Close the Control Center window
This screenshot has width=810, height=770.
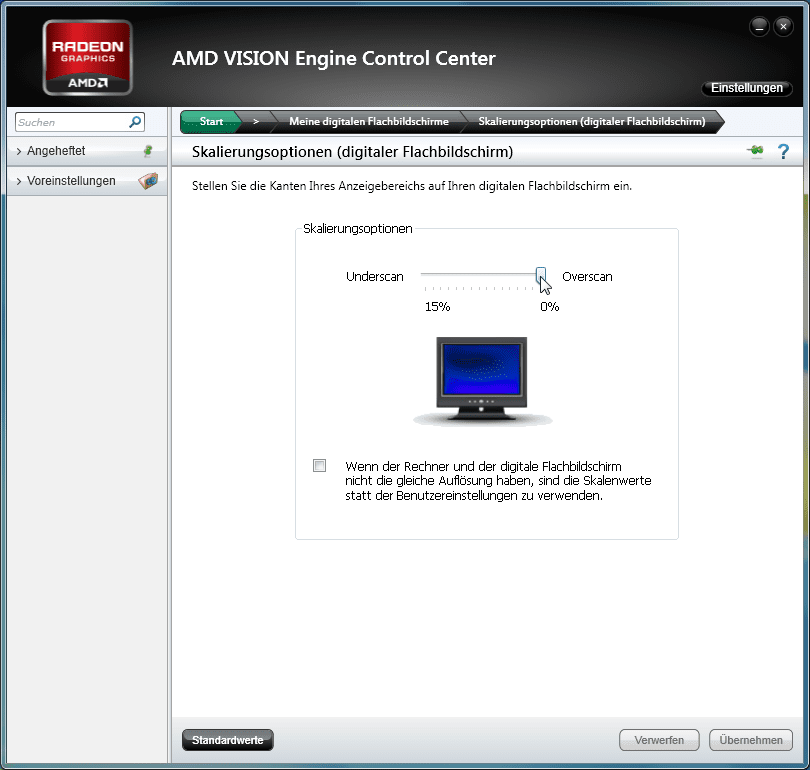(x=784, y=26)
